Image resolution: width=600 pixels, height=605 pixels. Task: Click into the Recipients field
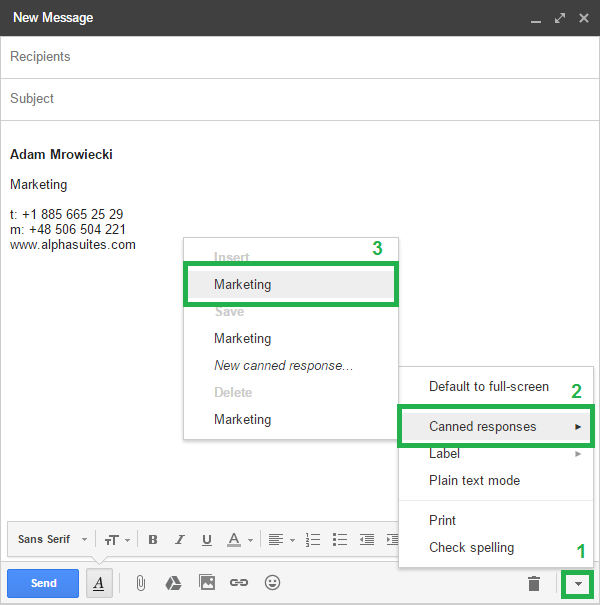pyautogui.click(x=300, y=57)
